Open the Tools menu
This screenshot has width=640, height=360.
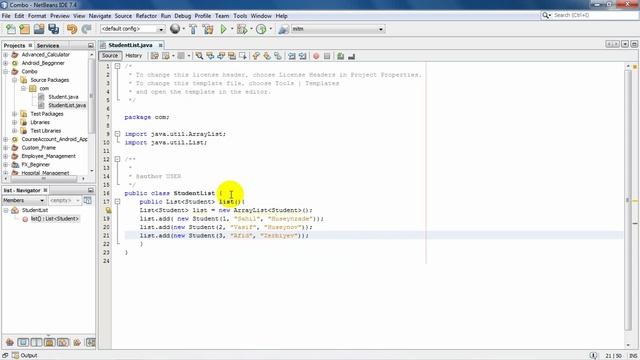(x=240, y=16)
